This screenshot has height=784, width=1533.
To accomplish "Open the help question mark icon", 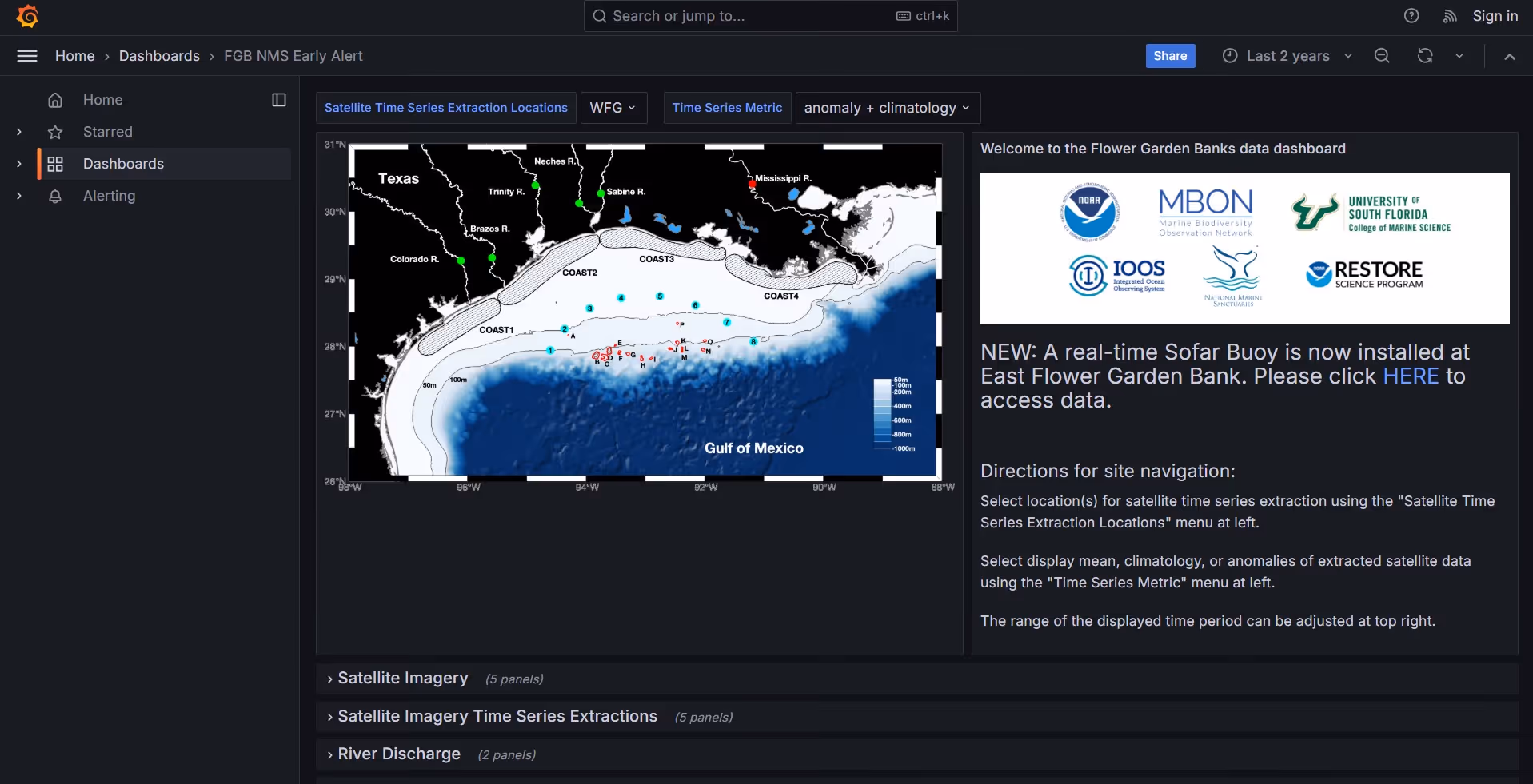I will pos(1411,16).
